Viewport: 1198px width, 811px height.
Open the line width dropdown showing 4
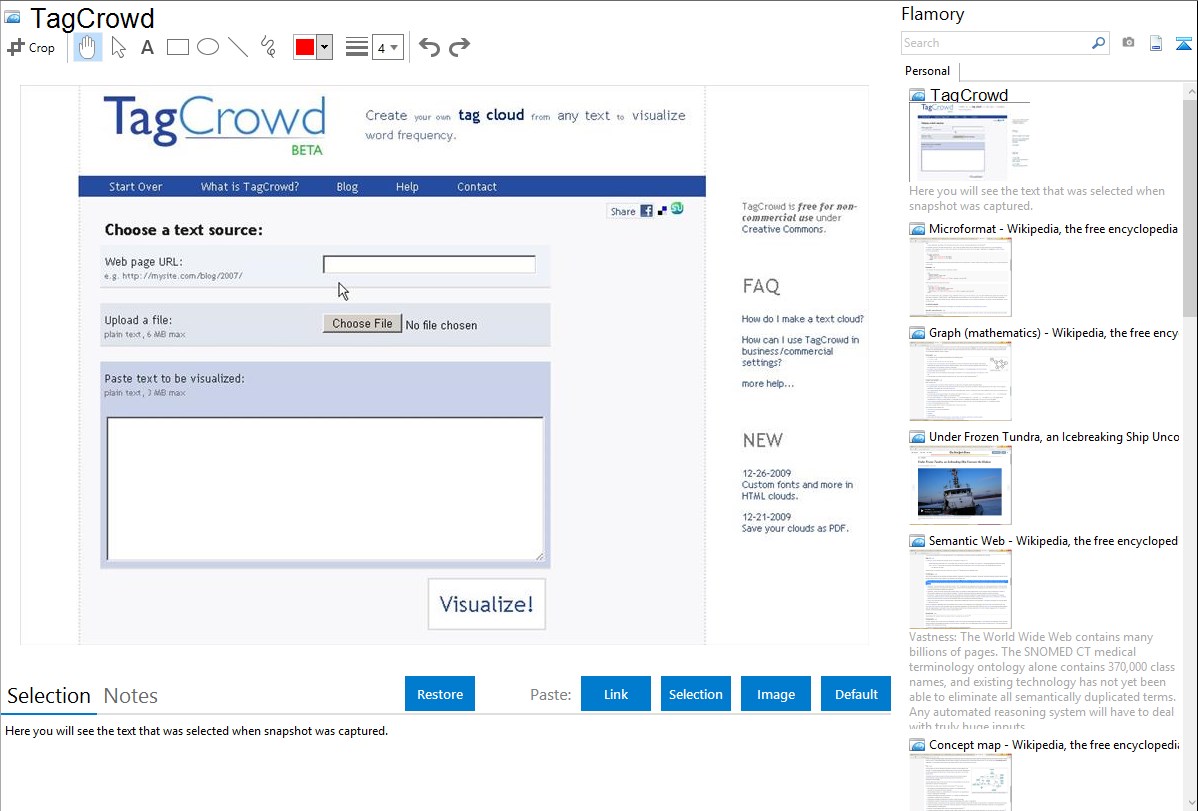pos(388,48)
